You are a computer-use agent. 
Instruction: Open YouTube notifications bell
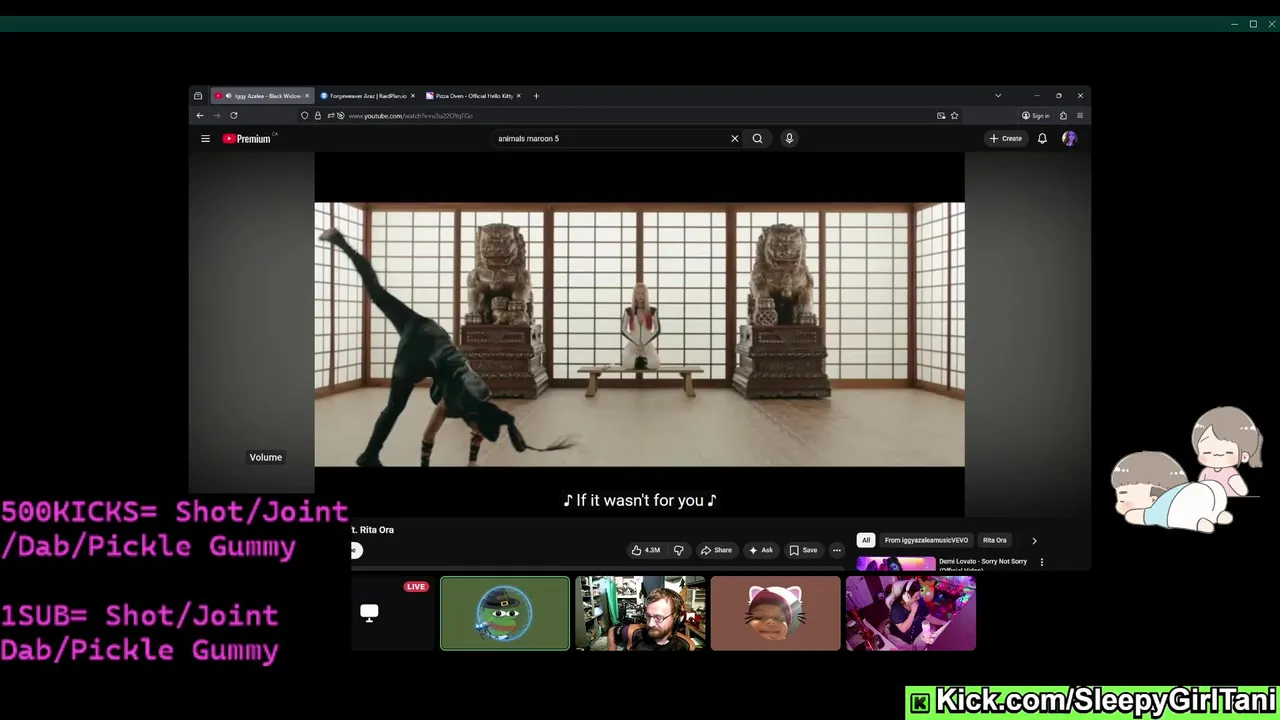(x=1042, y=139)
